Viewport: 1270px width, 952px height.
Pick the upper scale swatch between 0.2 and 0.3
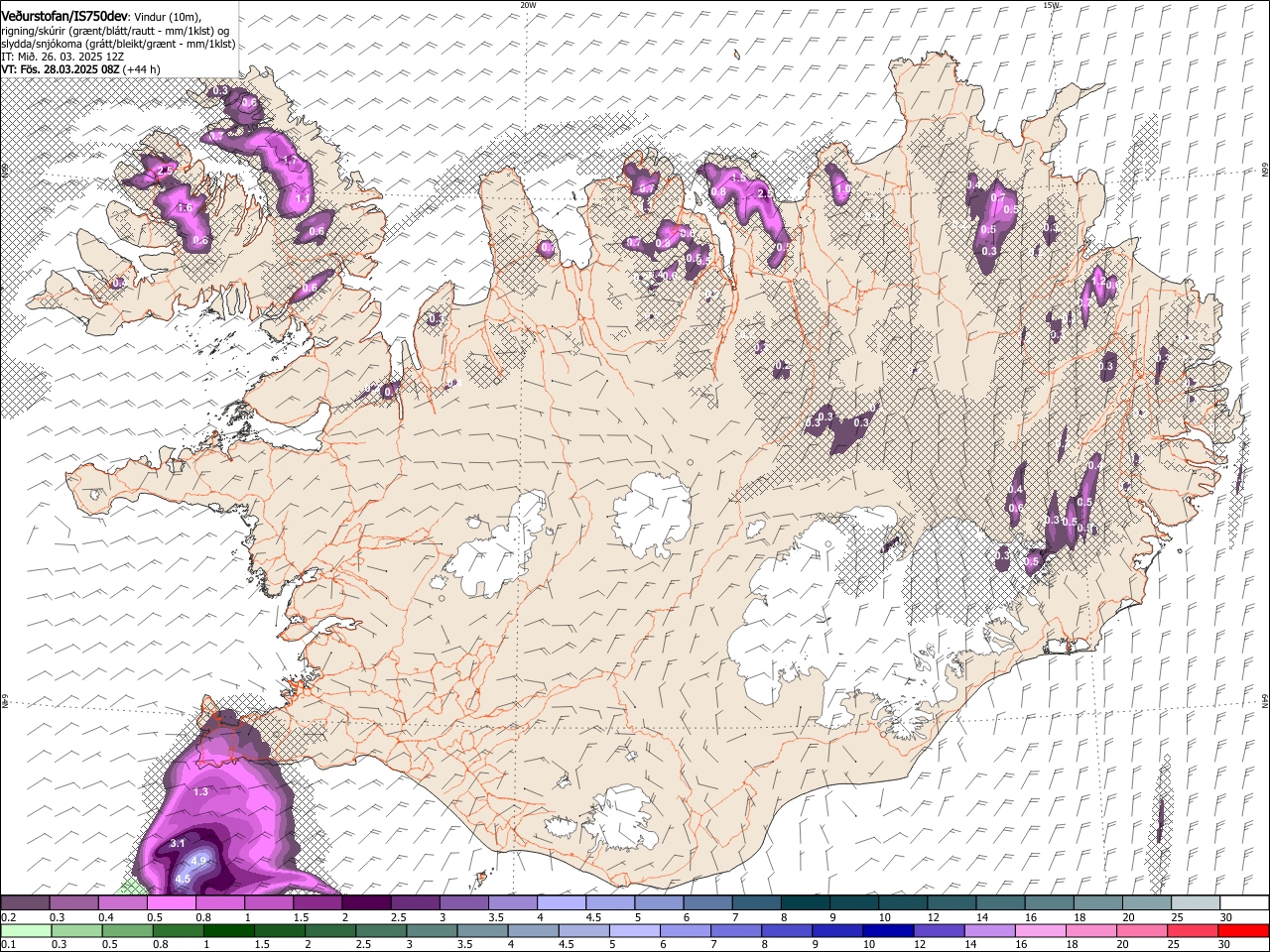(25, 902)
